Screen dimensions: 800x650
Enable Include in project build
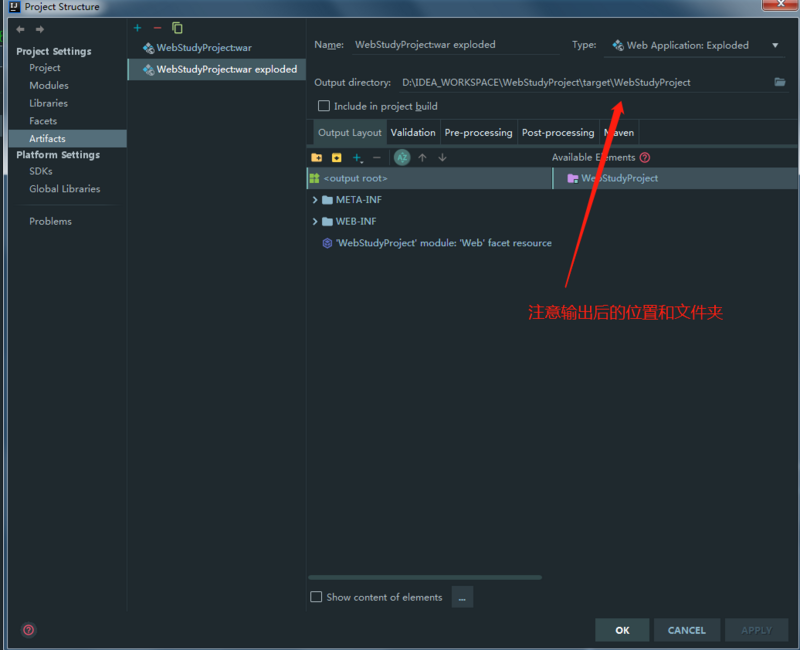(324, 106)
